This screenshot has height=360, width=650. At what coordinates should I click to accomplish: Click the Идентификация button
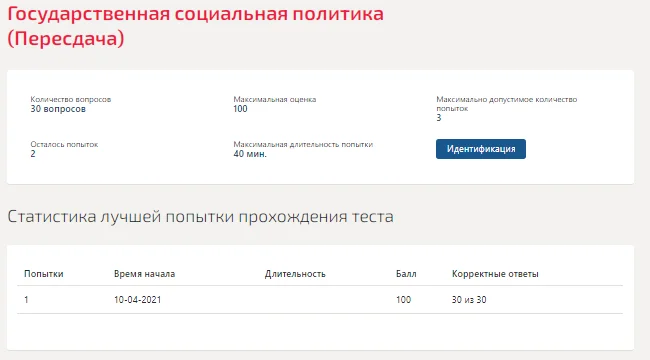pyautogui.click(x=481, y=149)
